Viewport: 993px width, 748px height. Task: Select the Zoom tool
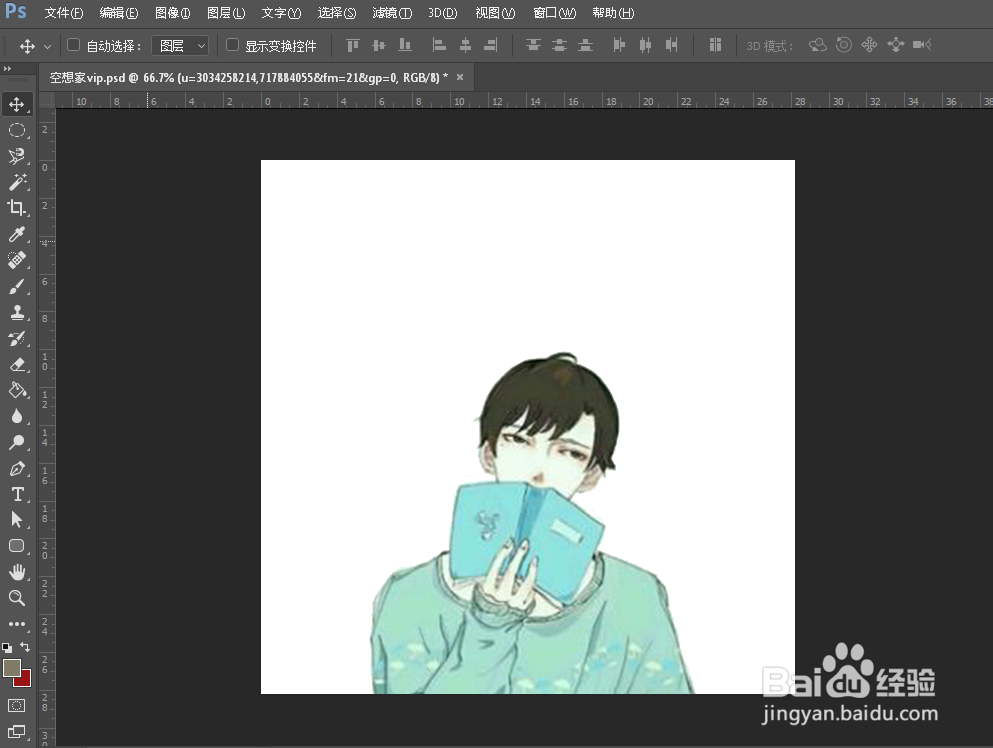point(17,598)
